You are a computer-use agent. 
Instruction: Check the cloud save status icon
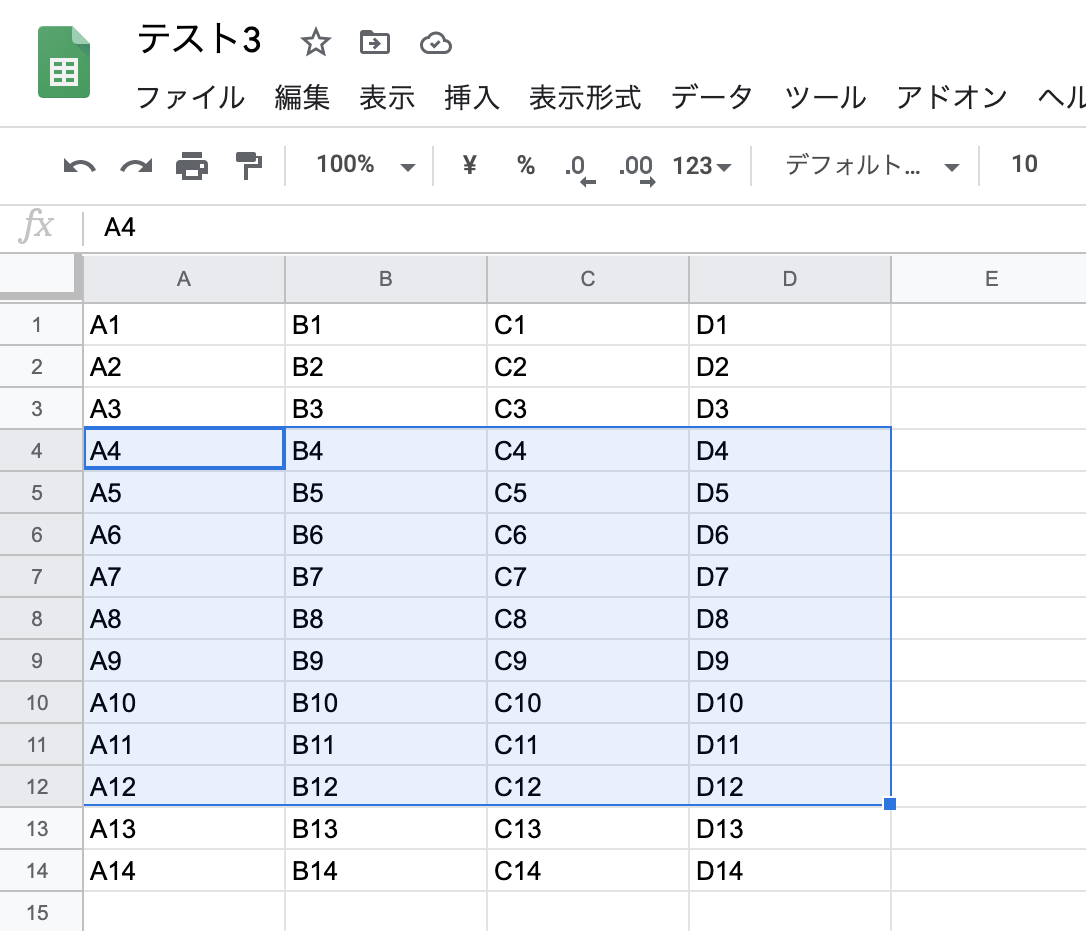click(435, 42)
